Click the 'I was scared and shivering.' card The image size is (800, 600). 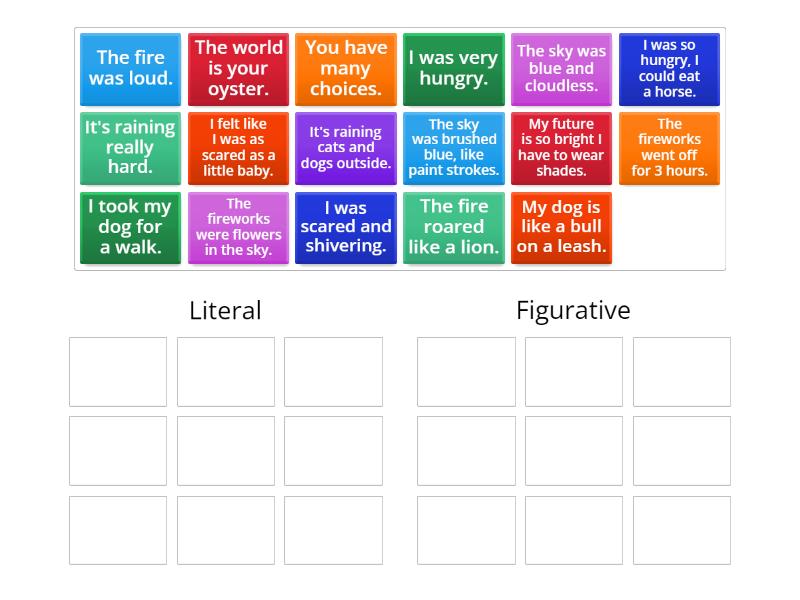346,228
